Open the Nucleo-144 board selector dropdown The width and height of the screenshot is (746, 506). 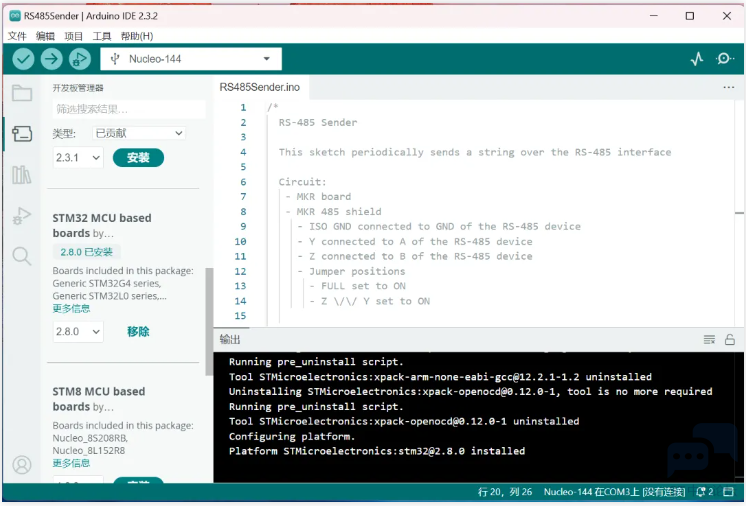point(191,59)
